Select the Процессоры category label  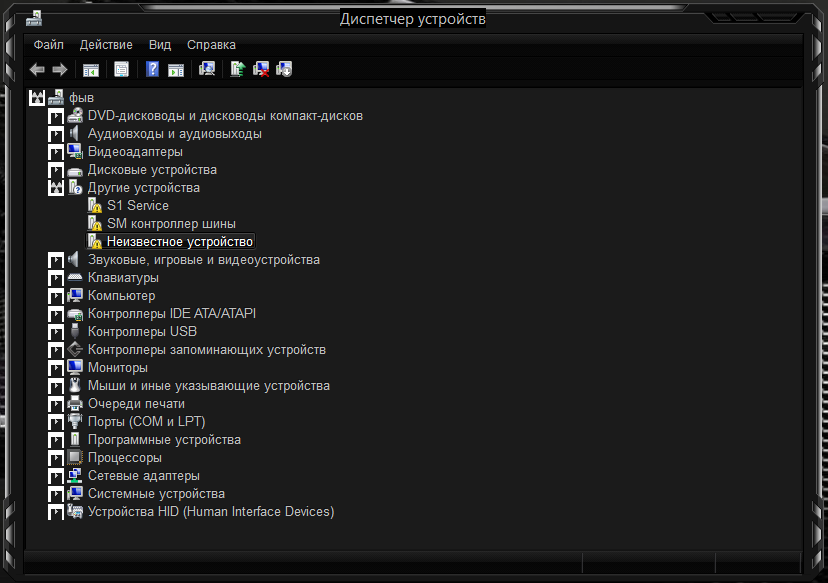[125, 457]
